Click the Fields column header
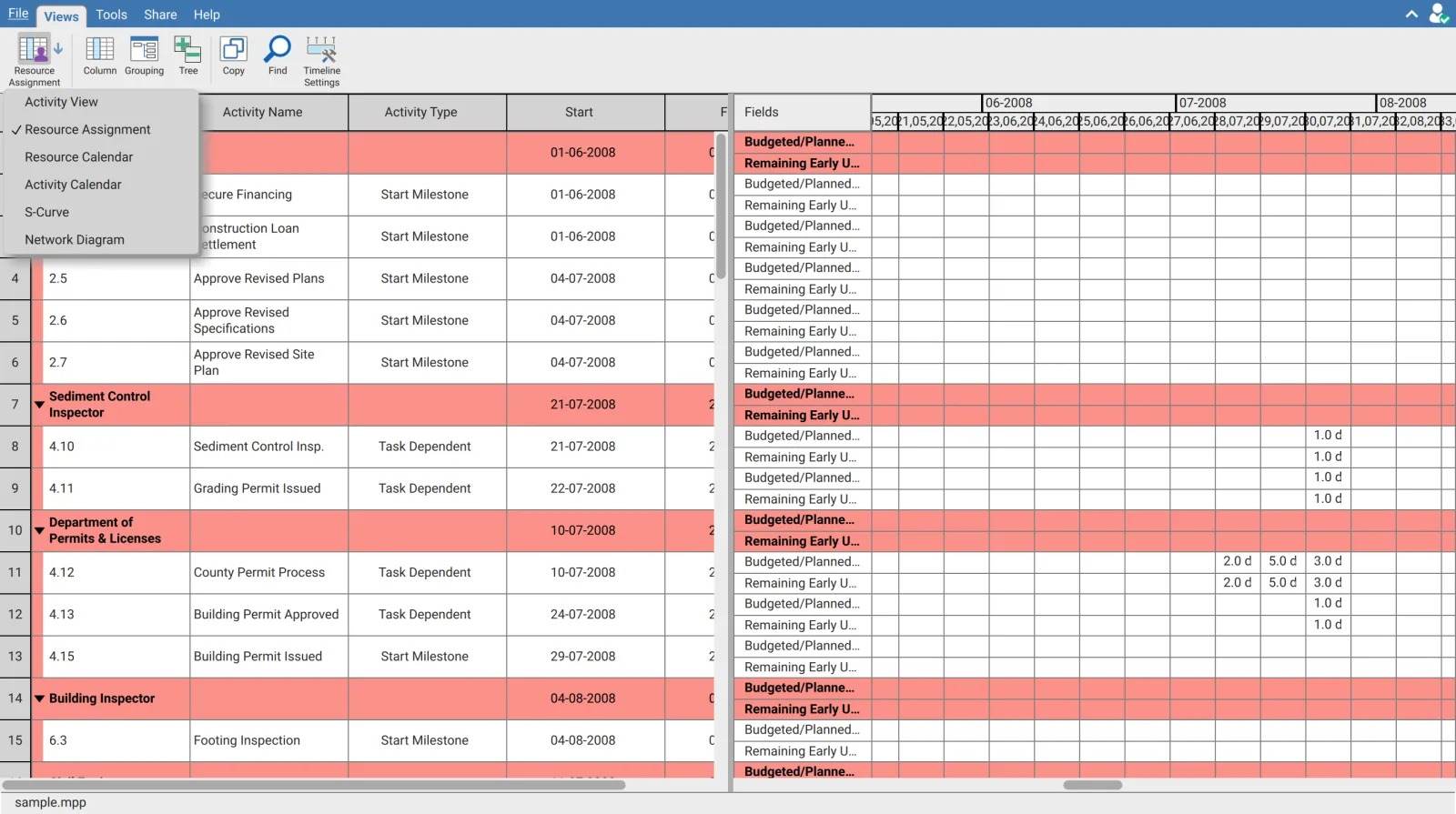Image resolution: width=1456 pixels, height=814 pixels. (x=802, y=112)
